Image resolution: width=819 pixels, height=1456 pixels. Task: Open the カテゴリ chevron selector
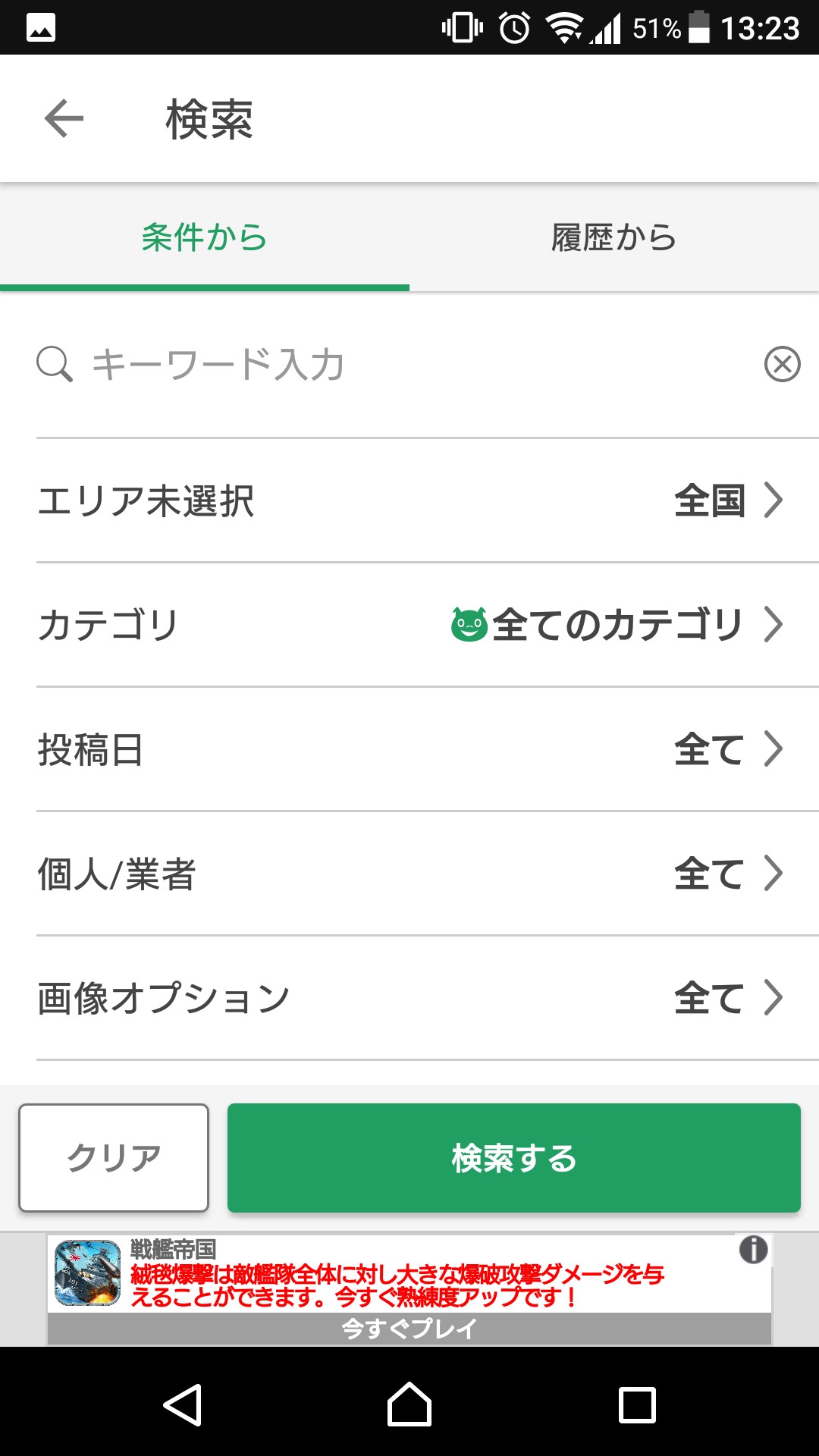click(x=773, y=625)
